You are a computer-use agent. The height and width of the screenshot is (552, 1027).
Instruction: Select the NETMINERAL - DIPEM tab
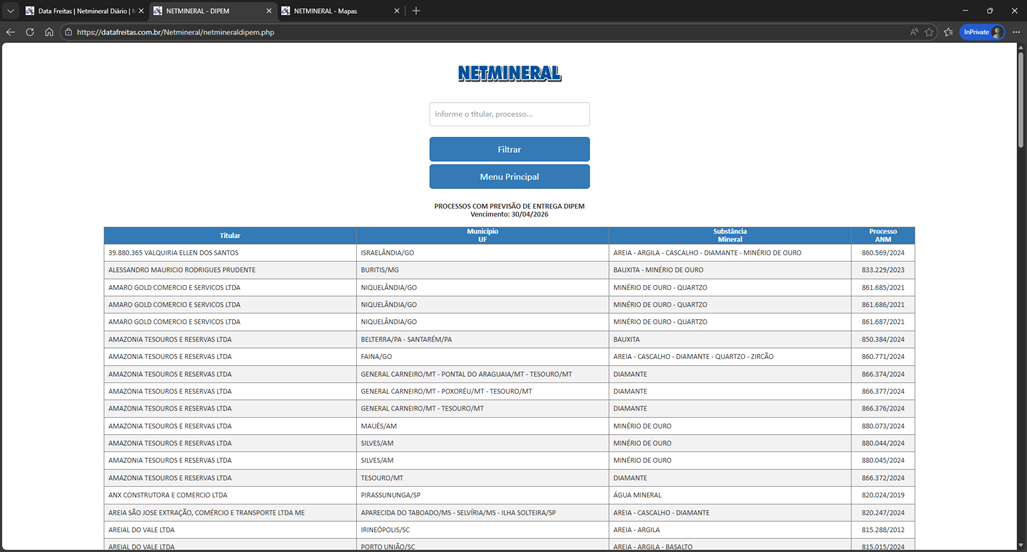[212, 11]
